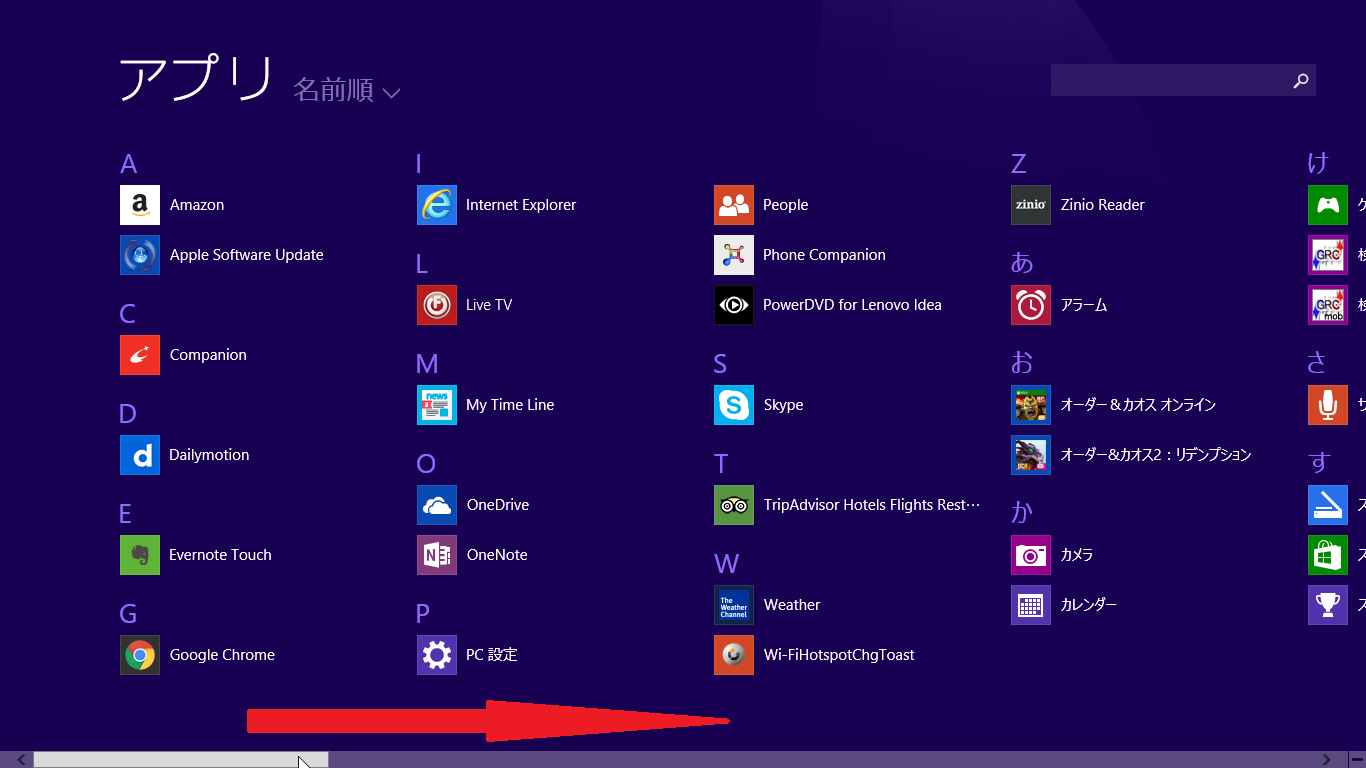
Task: Open Zinio Reader icon
Action: pos(1031,205)
